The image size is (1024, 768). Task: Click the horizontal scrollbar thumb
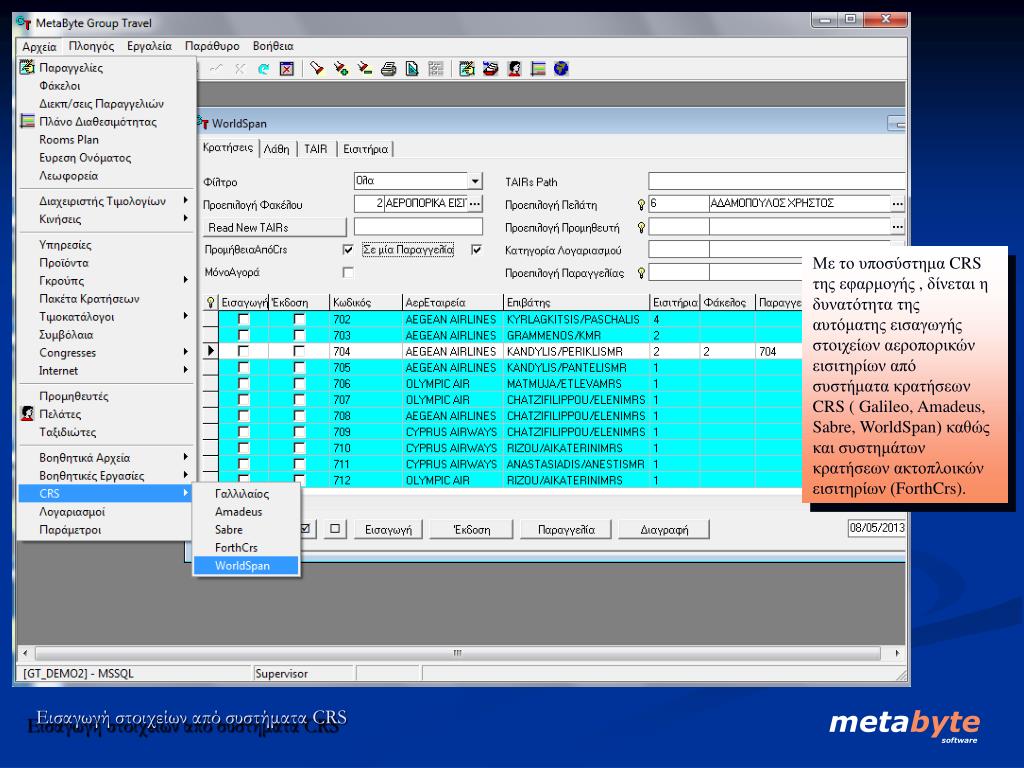(x=458, y=653)
